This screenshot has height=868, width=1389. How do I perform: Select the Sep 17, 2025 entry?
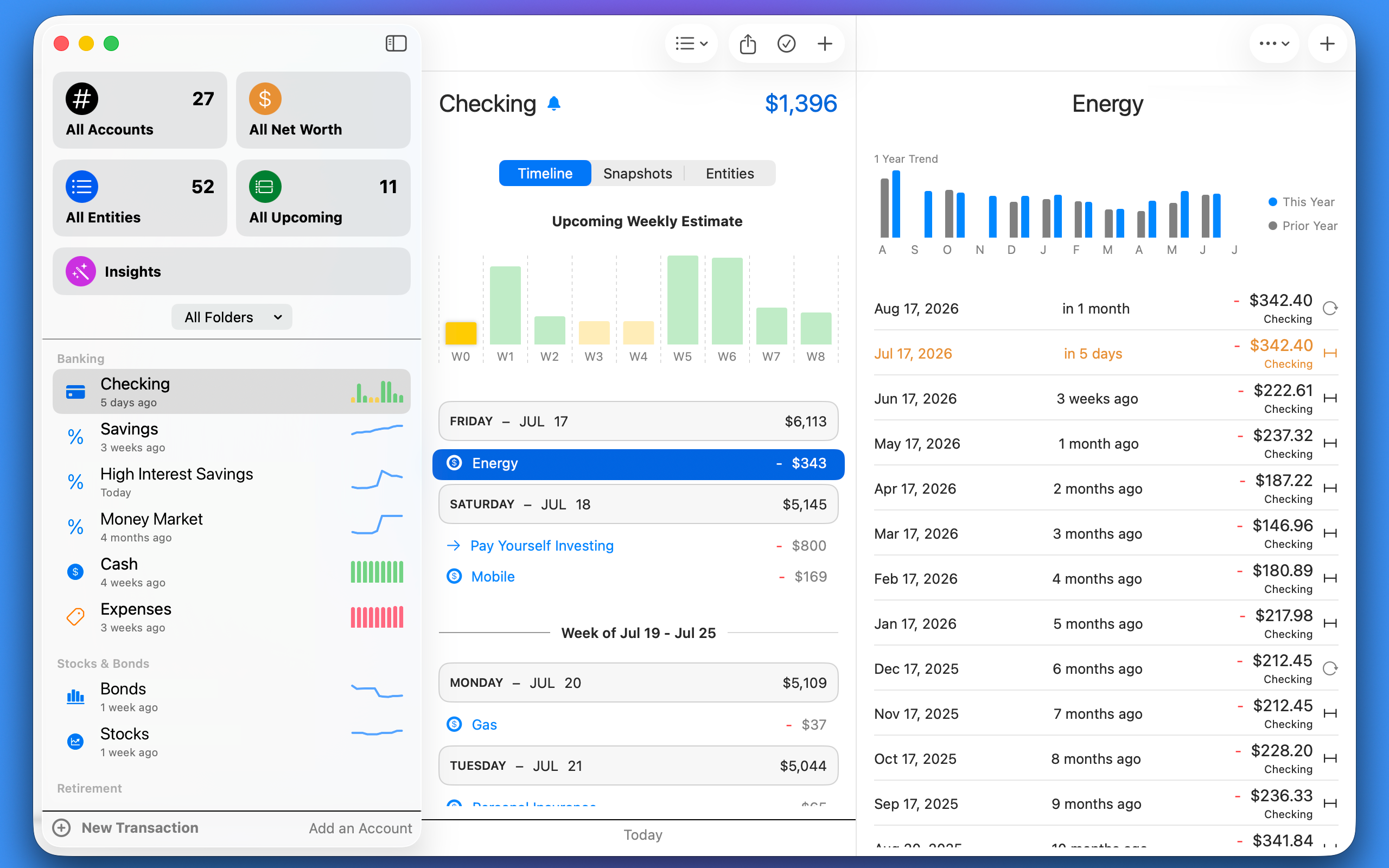[x=1105, y=803]
